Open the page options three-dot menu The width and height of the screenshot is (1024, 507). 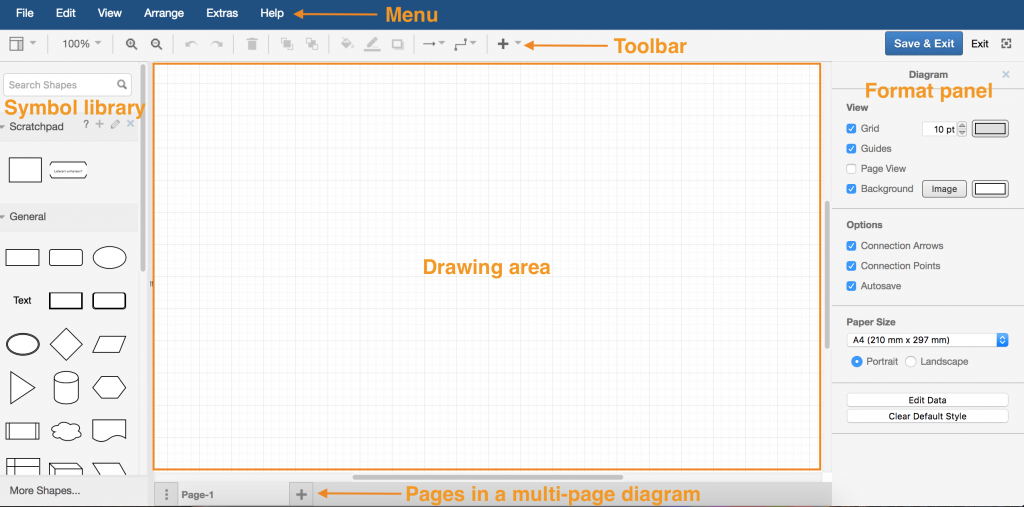tap(167, 495)
